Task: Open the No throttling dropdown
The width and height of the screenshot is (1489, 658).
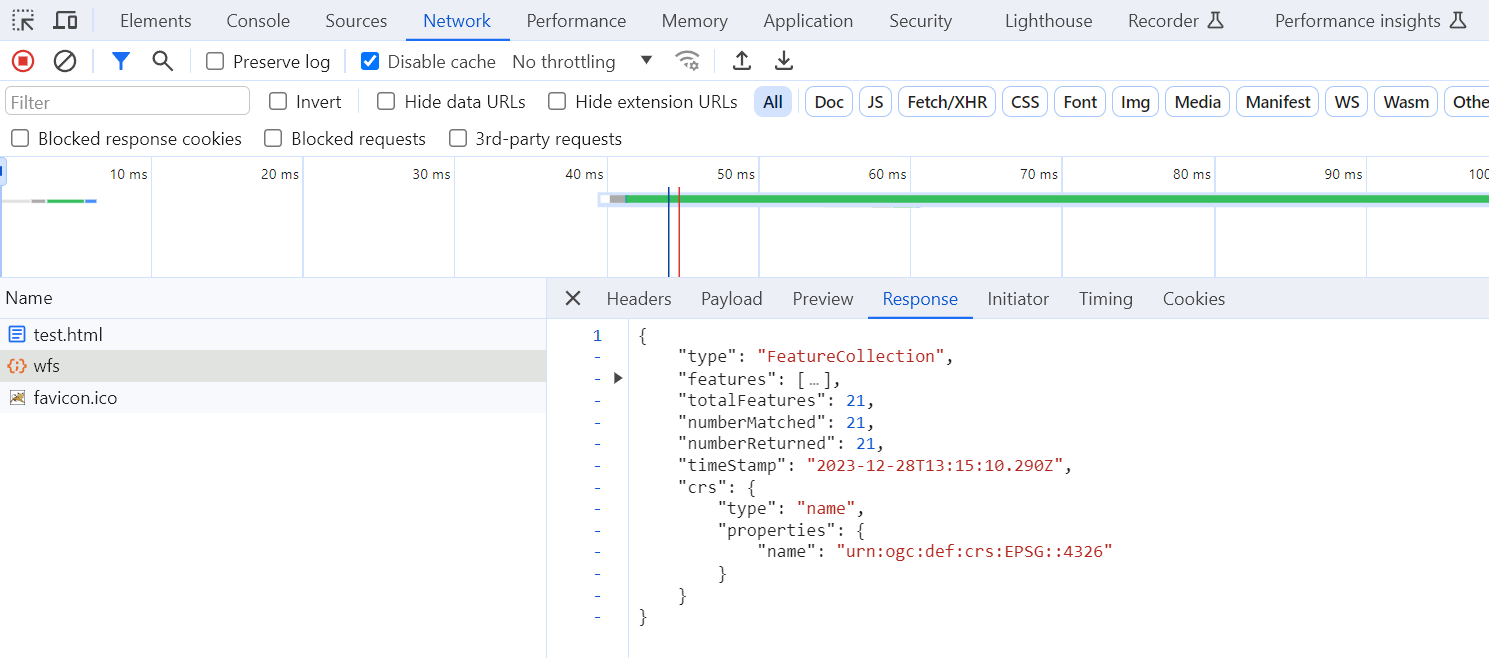Action: point(582,61)
